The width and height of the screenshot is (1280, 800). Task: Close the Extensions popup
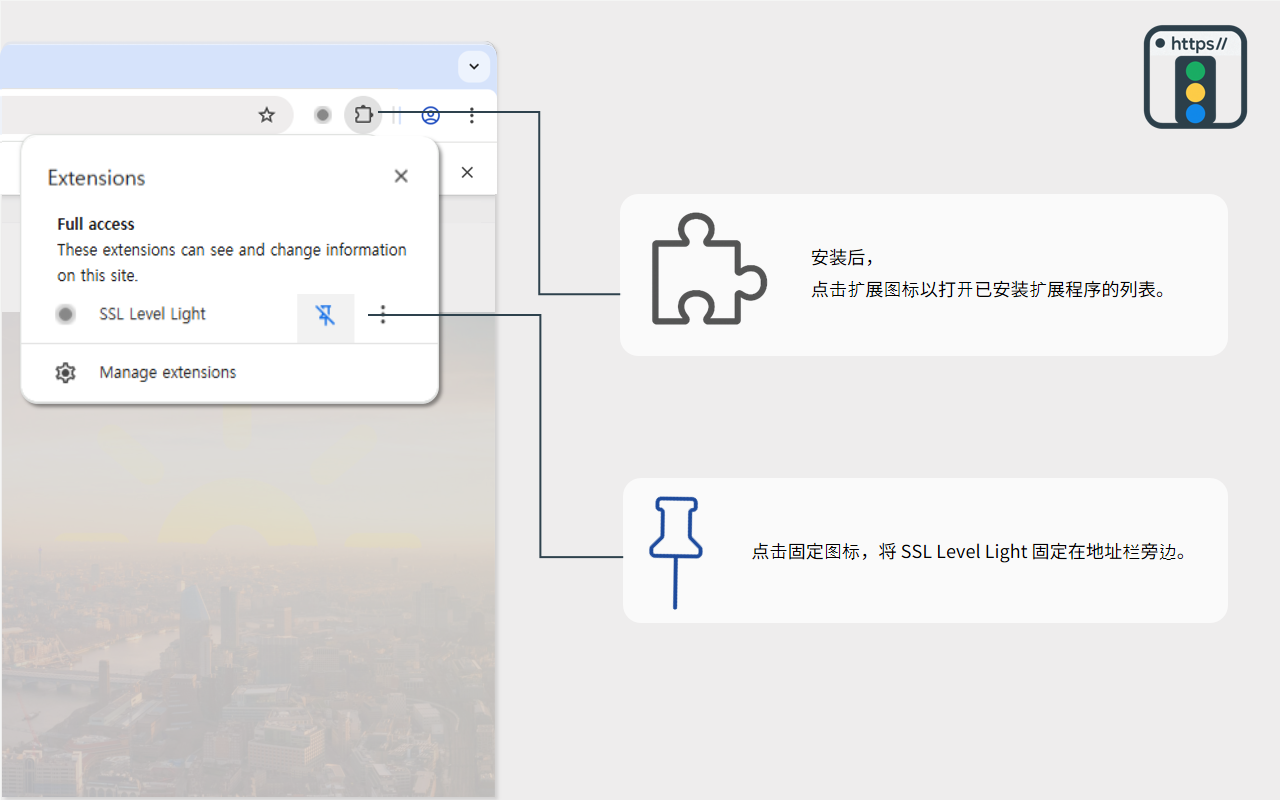[x=400, y=175]
